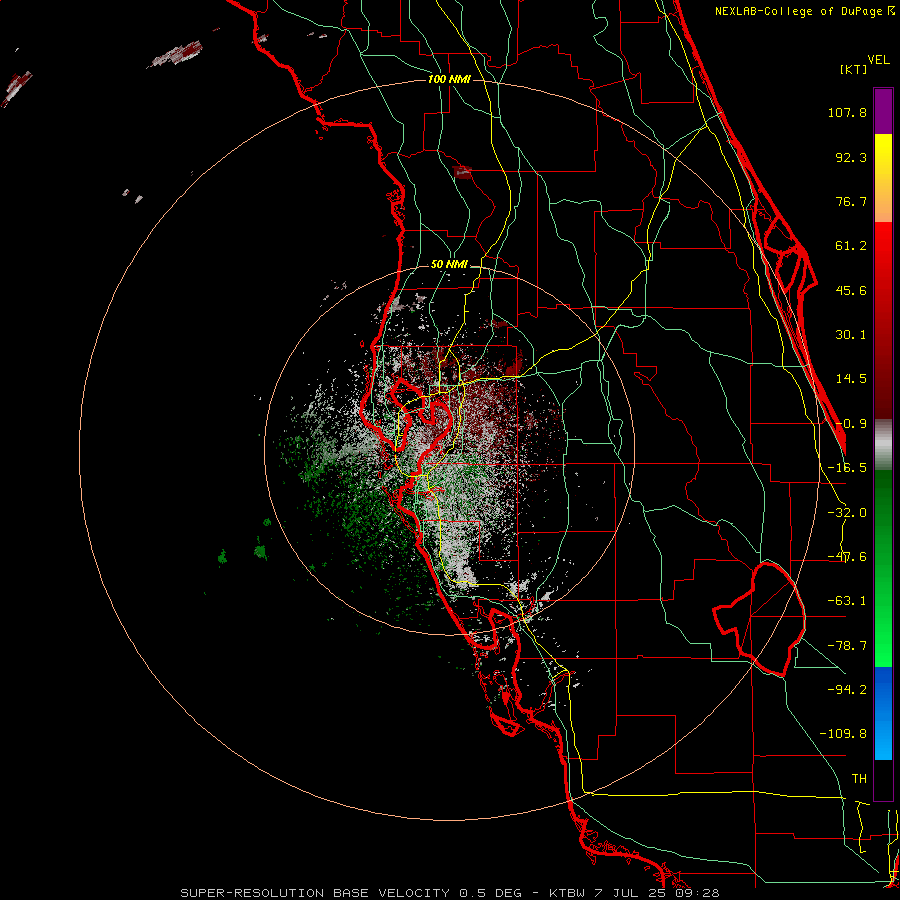Click the purple segment of velocity color bar
Viewport: 900px width, 900px height.
point(883,111)
